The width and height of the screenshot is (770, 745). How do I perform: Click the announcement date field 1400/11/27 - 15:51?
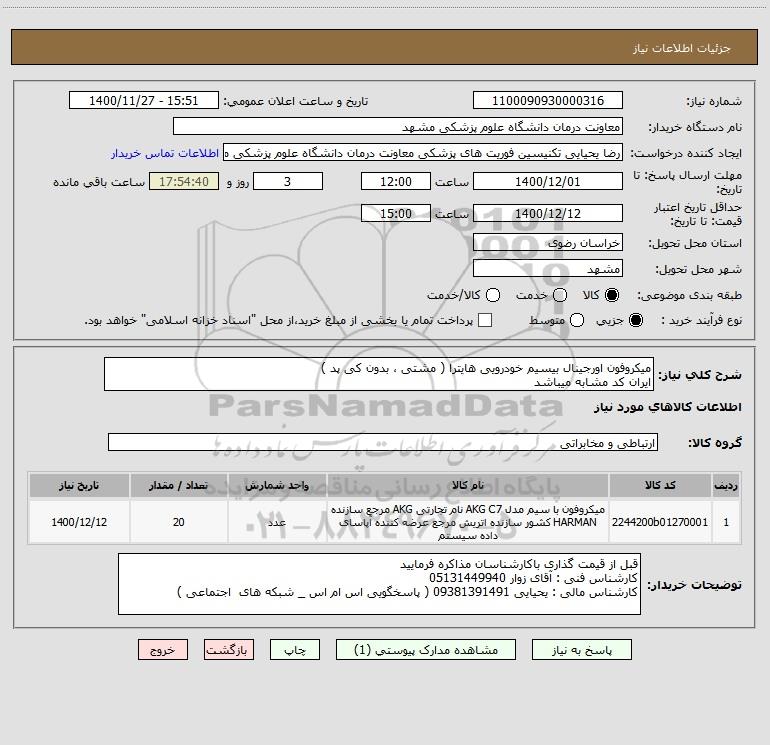point(144,101)
